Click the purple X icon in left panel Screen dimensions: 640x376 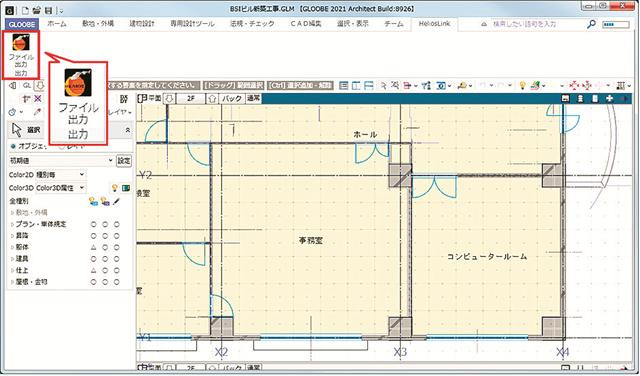(x=38, y=98)
